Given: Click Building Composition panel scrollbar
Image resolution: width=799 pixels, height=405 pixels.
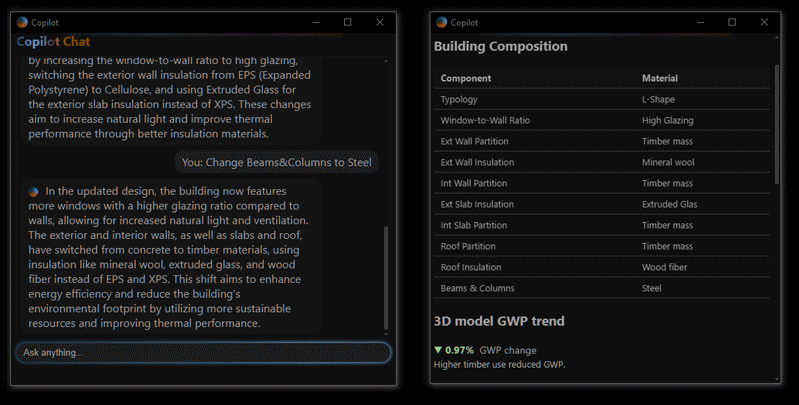Looking at the screenshot, I should click(x=776, y=125).
